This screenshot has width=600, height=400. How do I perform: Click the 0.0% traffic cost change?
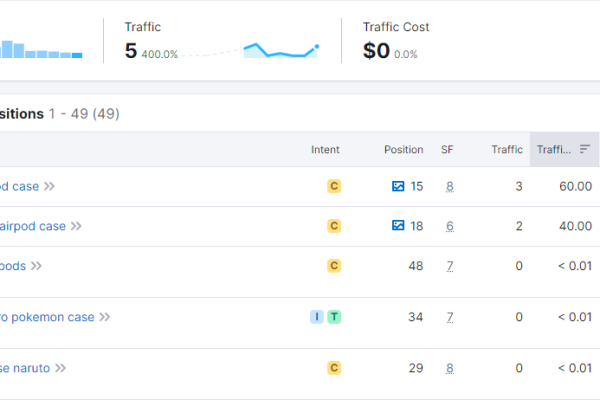click(x=406, y=54)
